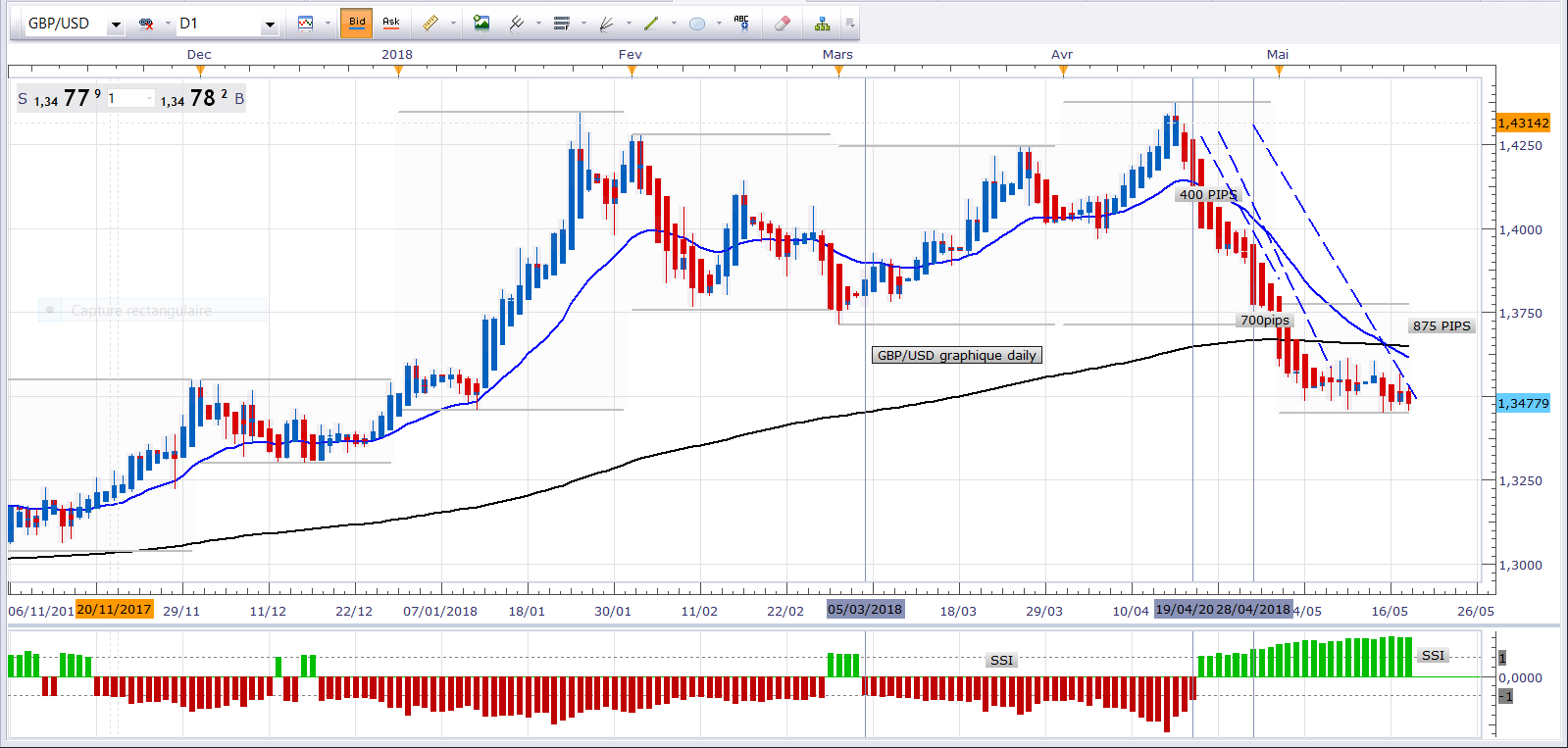Click the 20/11/2017 highlighted date marker
This screenshot has height=748, width=1568.
pyautogui.click(x=114, y=610)
